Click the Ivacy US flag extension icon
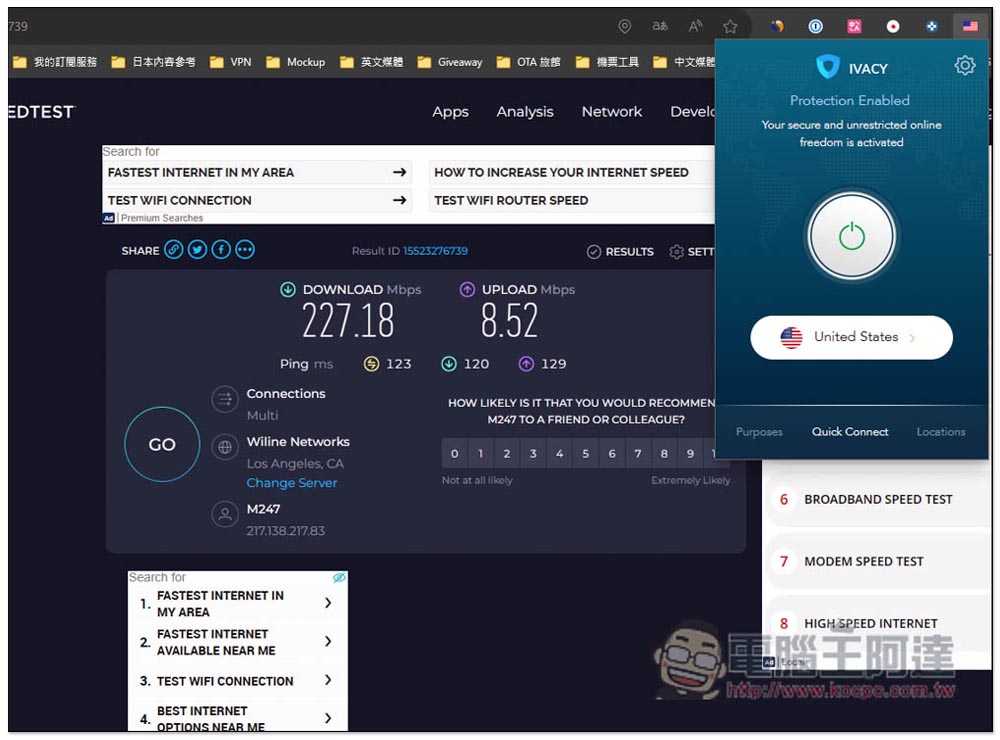The height and width of the screenshot is (740, 1000). pos(970,26)
